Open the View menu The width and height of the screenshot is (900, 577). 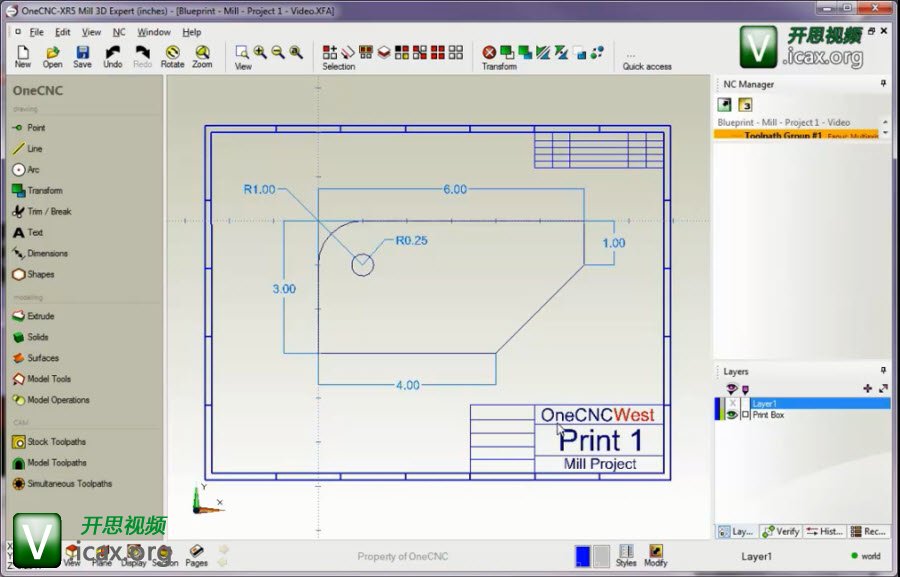[x=91, y=32]
